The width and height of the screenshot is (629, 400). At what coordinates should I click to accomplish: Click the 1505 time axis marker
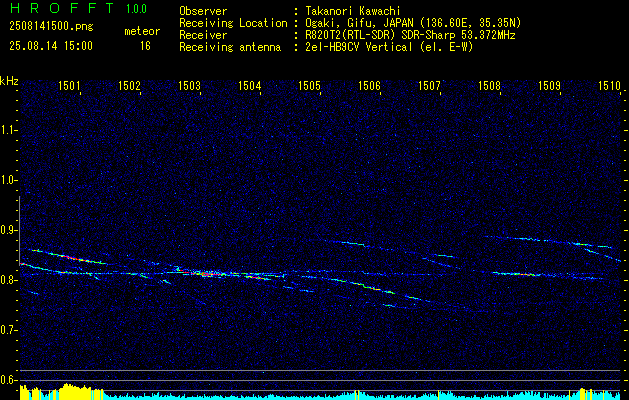pos(310,85)
